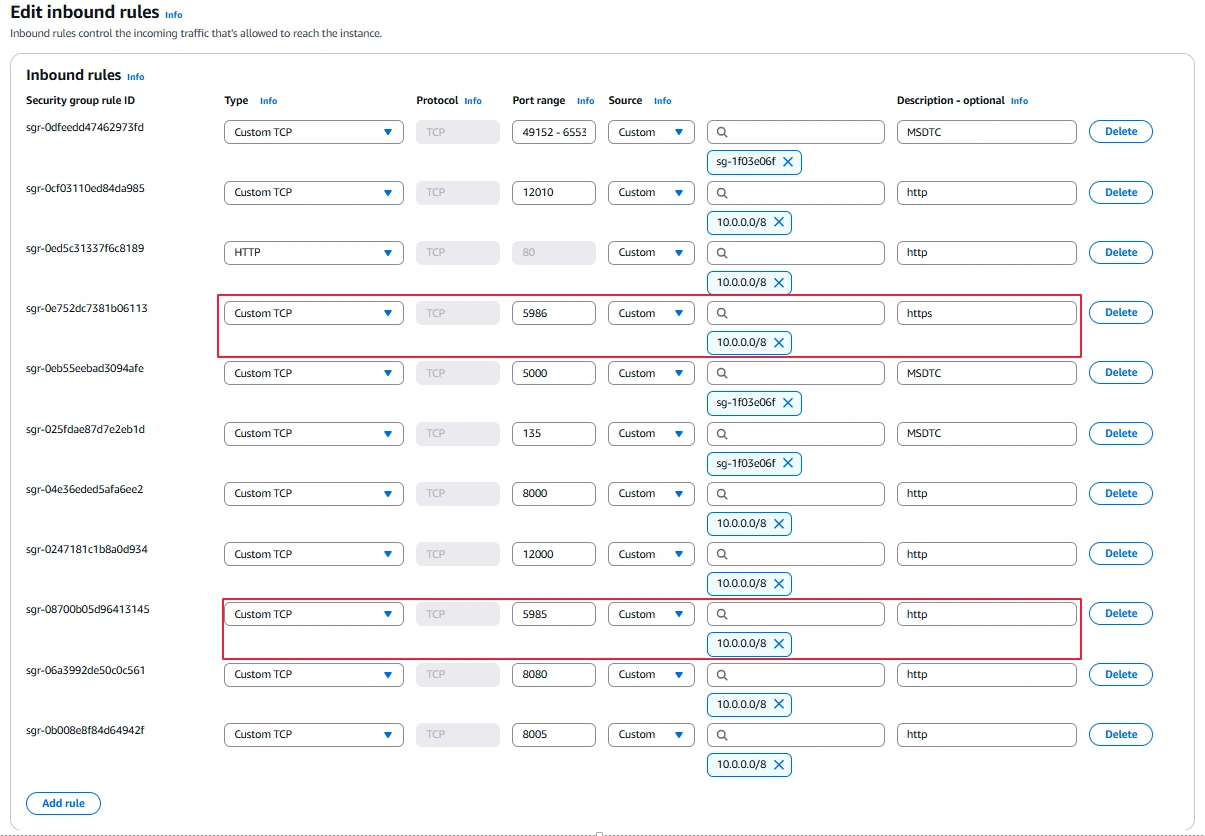Expand Type dropdown for port 8000 rule
Screen dimensions: 1205x836
[x=314, y=494]
